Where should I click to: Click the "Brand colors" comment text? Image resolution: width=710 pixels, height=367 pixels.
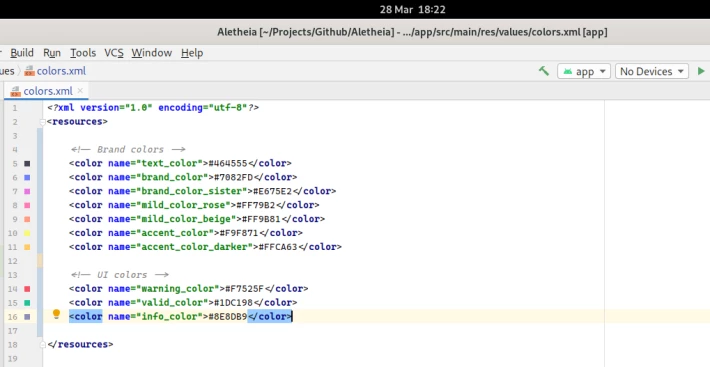pyautogui.click(x=130, y=149)
